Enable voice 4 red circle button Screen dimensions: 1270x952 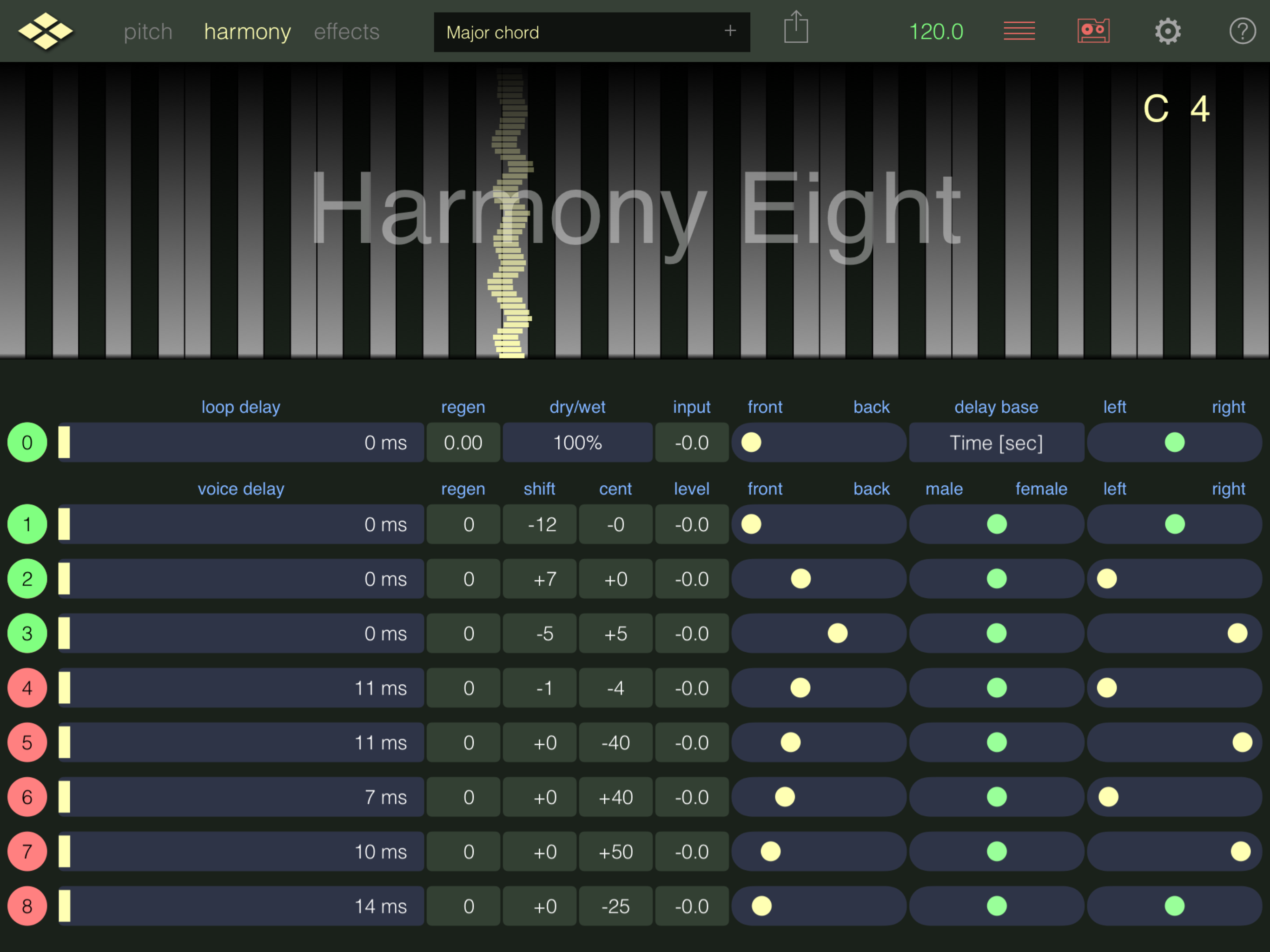[27, 688]
